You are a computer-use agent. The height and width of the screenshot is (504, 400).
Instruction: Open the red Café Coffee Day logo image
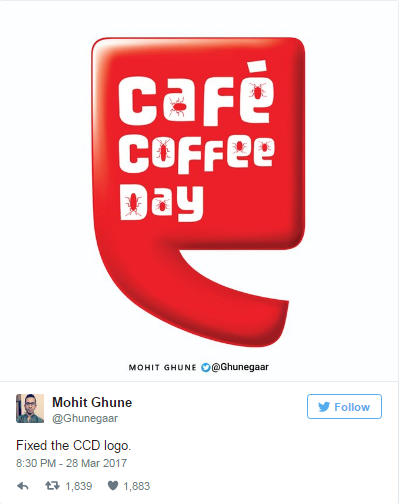198,192
